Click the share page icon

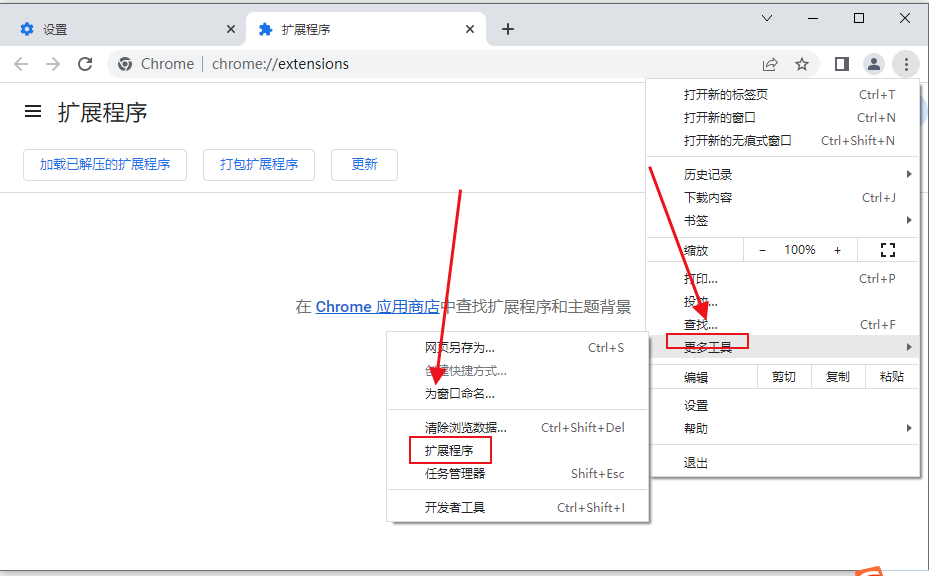click(x=770, y=64)
